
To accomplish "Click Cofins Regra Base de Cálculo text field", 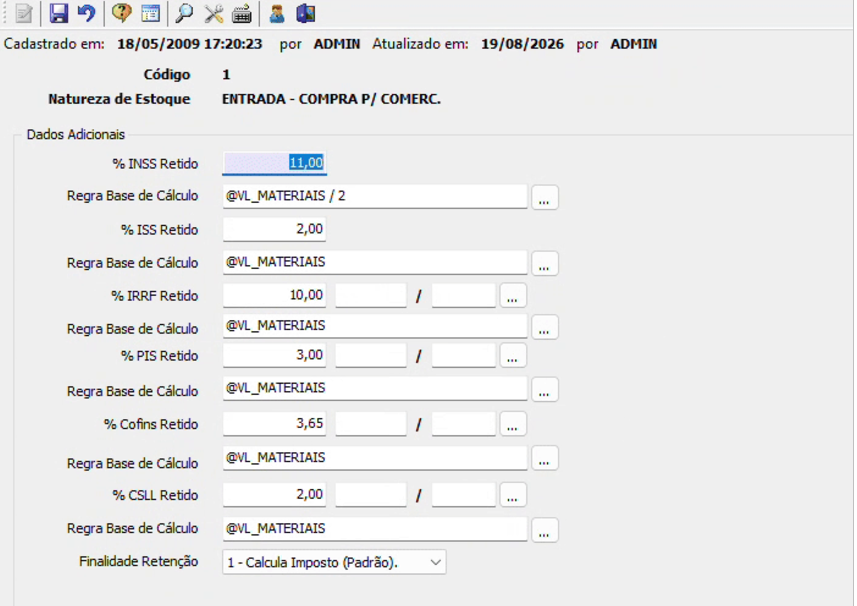I will 375,458.
